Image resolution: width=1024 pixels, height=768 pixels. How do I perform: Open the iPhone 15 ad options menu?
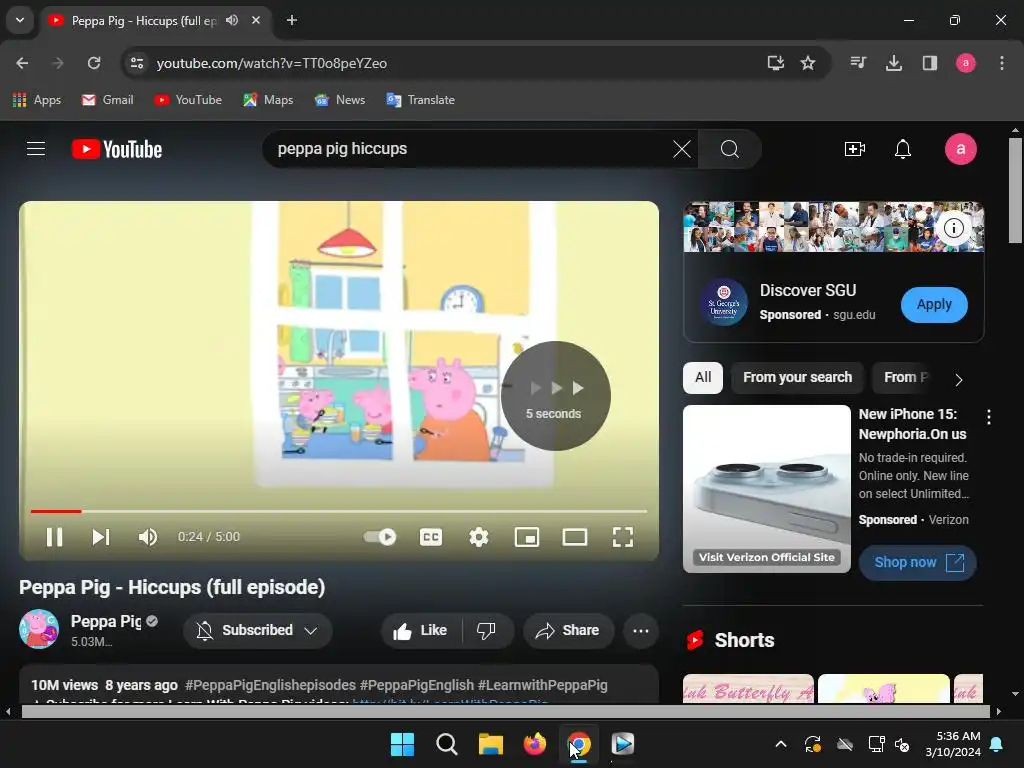pos(989,417)
